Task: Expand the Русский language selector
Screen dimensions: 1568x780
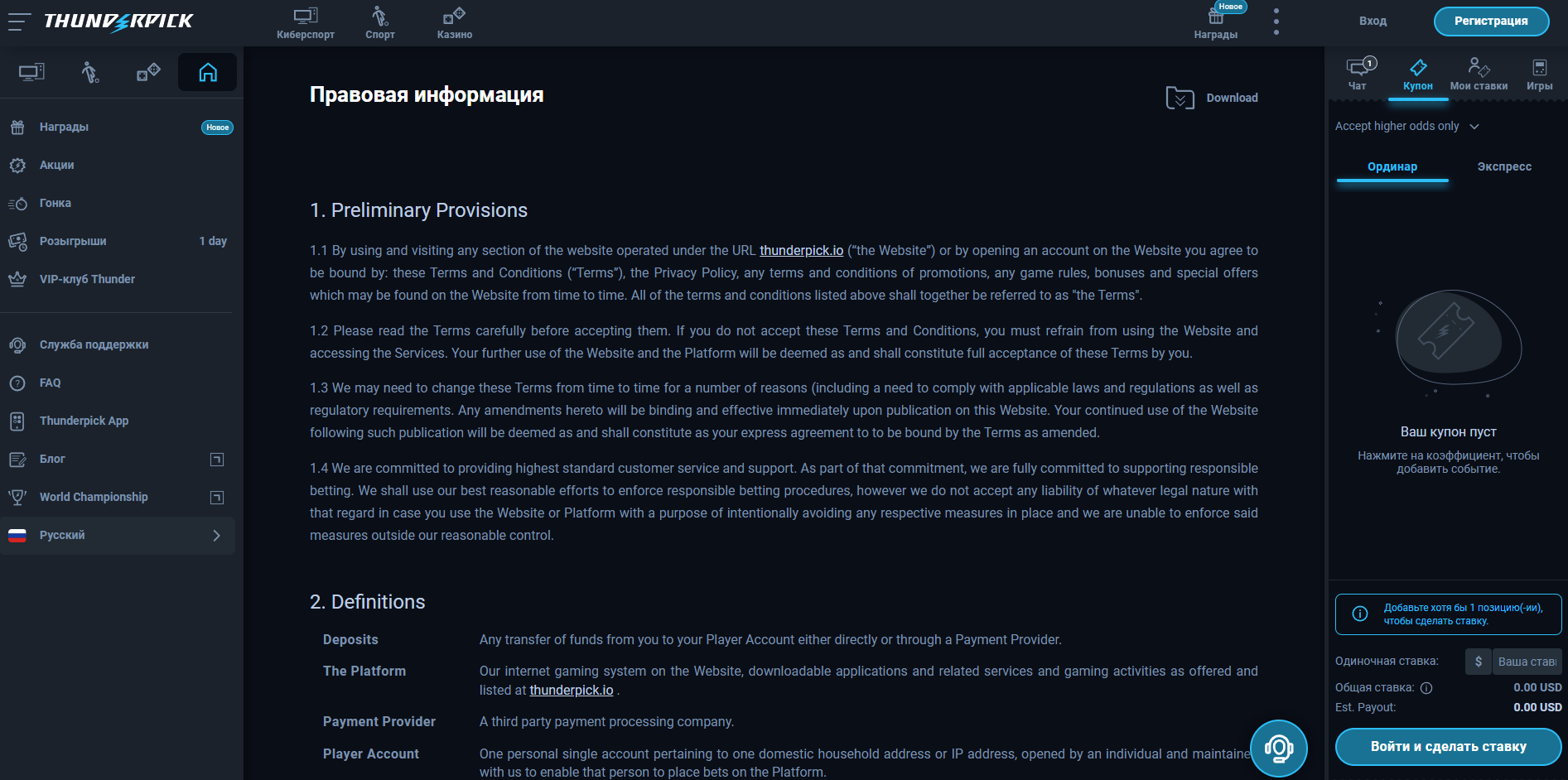Action: click(118, 536)
